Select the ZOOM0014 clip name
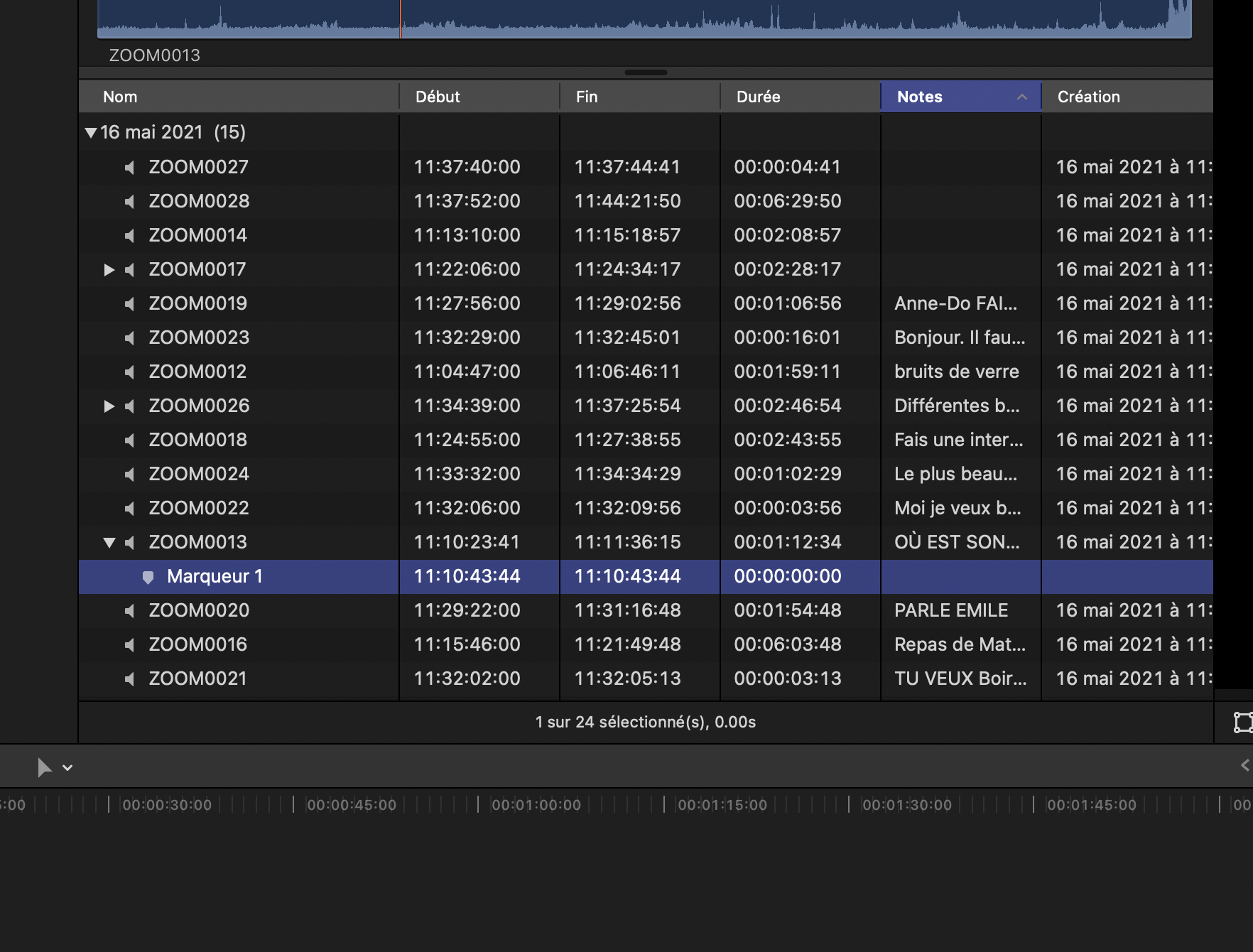Image resolution: width=1253 pixels, height=952 pixels. (198, 236)
